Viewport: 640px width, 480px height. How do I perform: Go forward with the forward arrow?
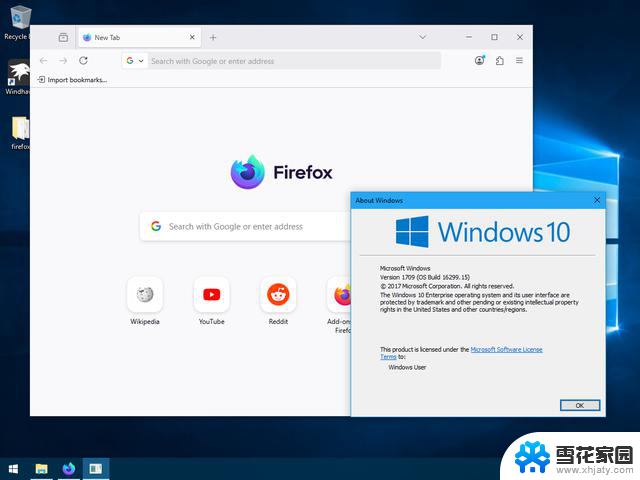coord(63,61)
